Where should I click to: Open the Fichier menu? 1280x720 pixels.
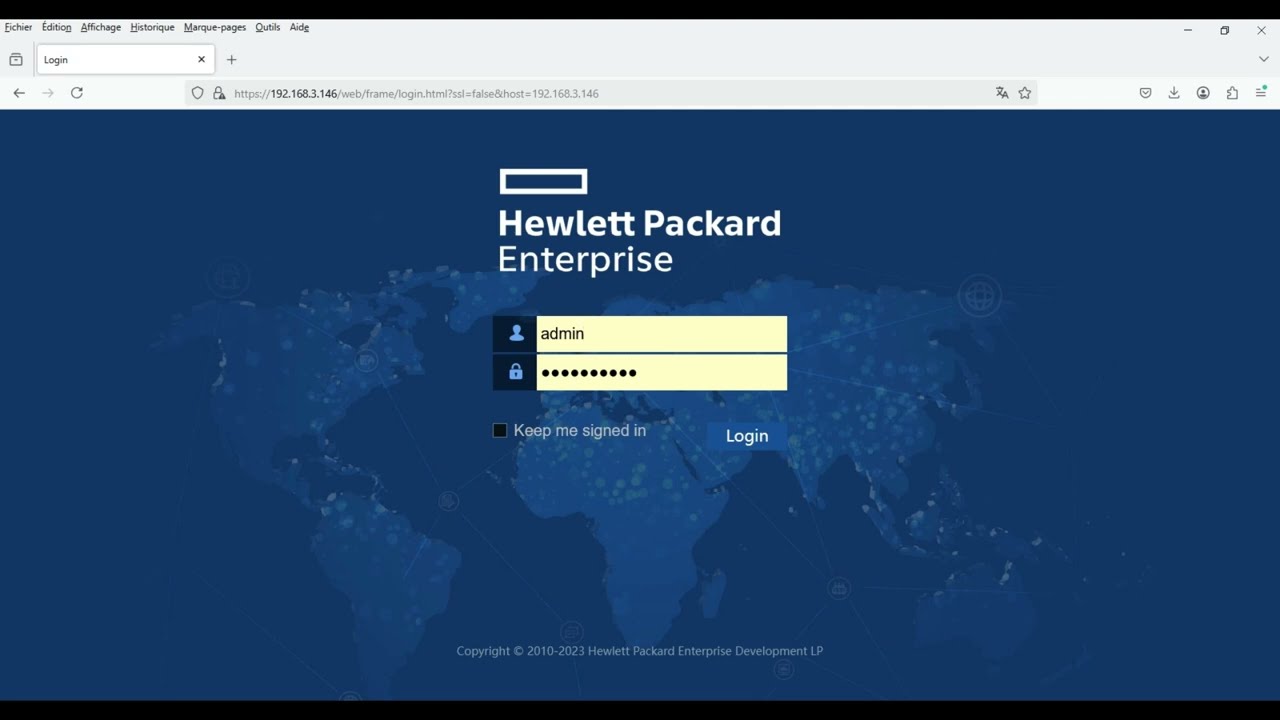(x=18, y=27)
